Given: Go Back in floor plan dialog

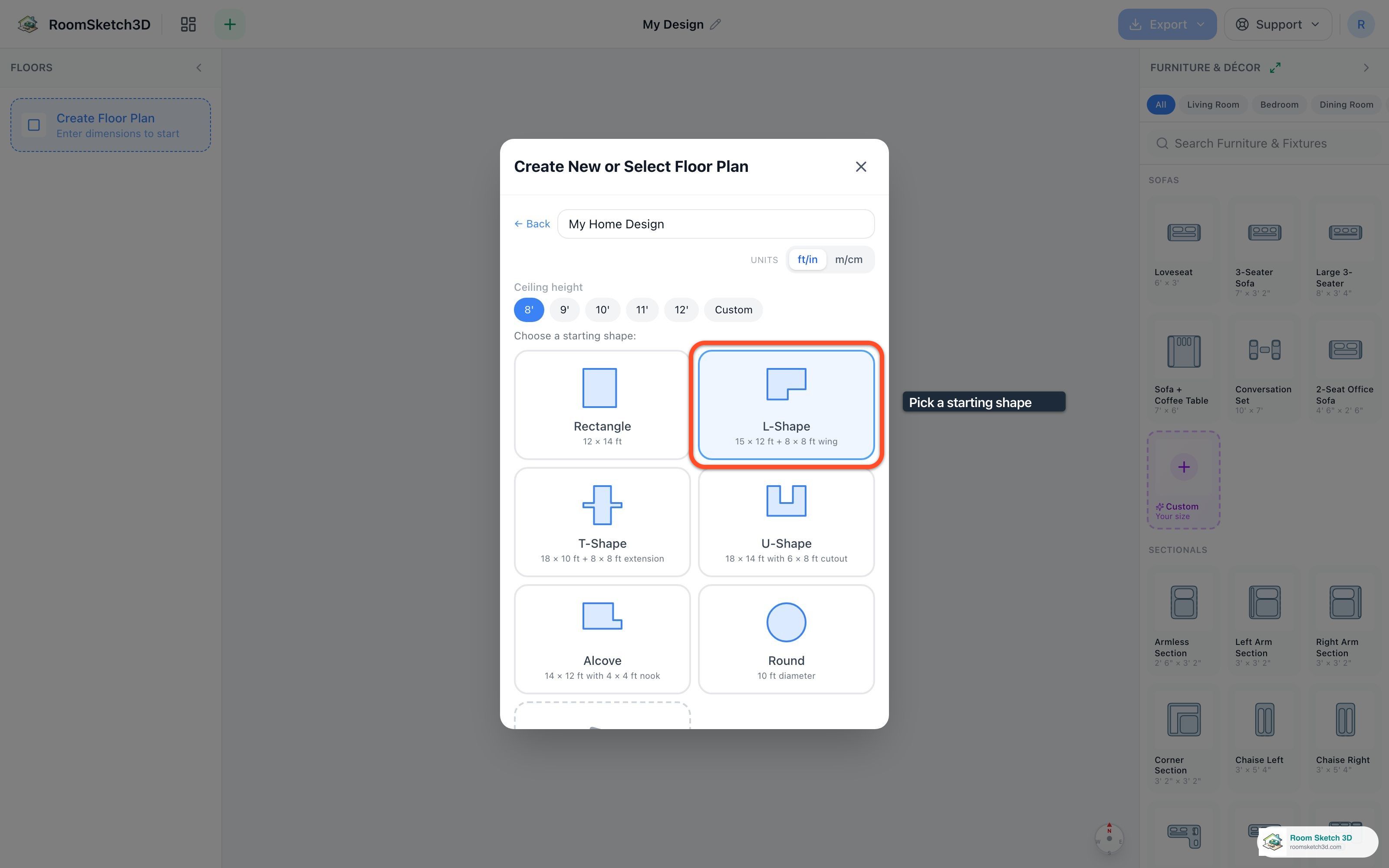Looking at the screenshot, I should point(532,224).
